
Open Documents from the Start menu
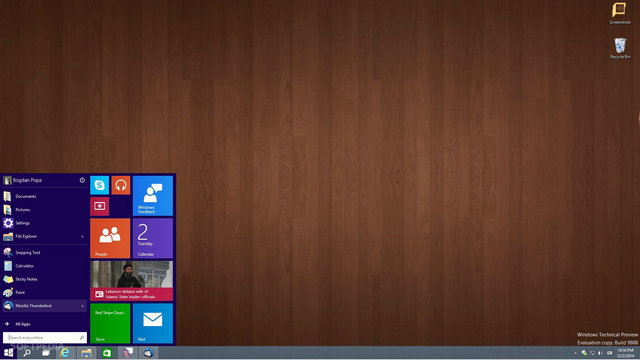click(44, 196)
